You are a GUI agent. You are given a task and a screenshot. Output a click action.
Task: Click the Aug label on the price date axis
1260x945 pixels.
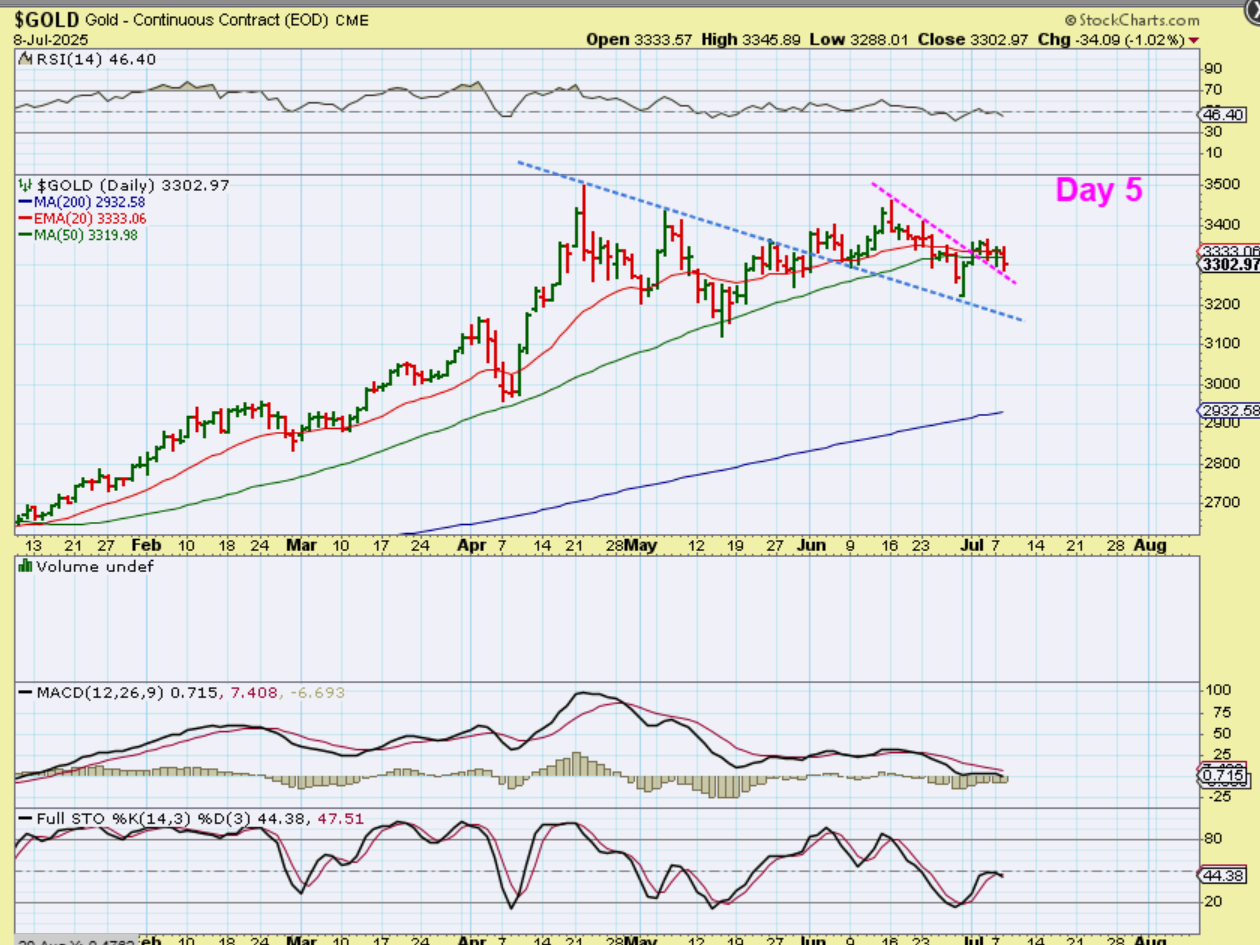click(x=1152, y=545)
